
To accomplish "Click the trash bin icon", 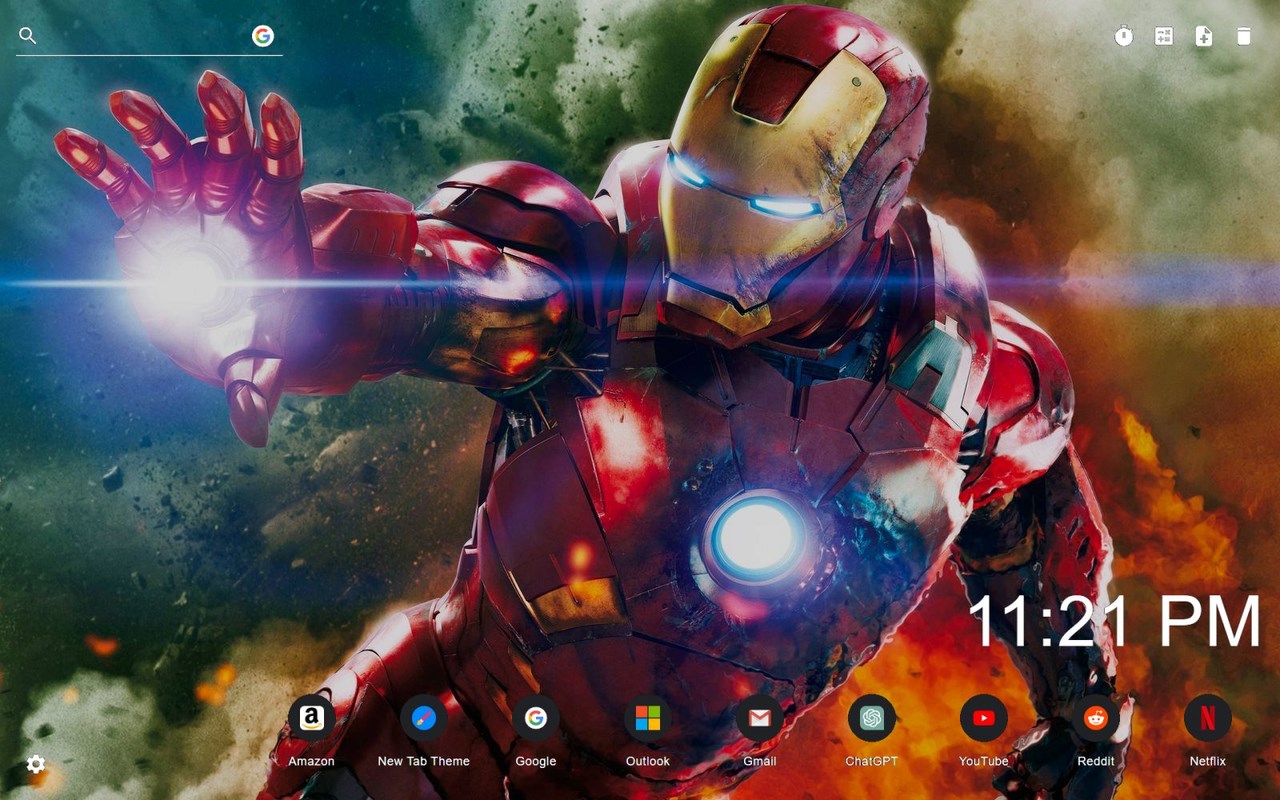I will coord(1244,36).
